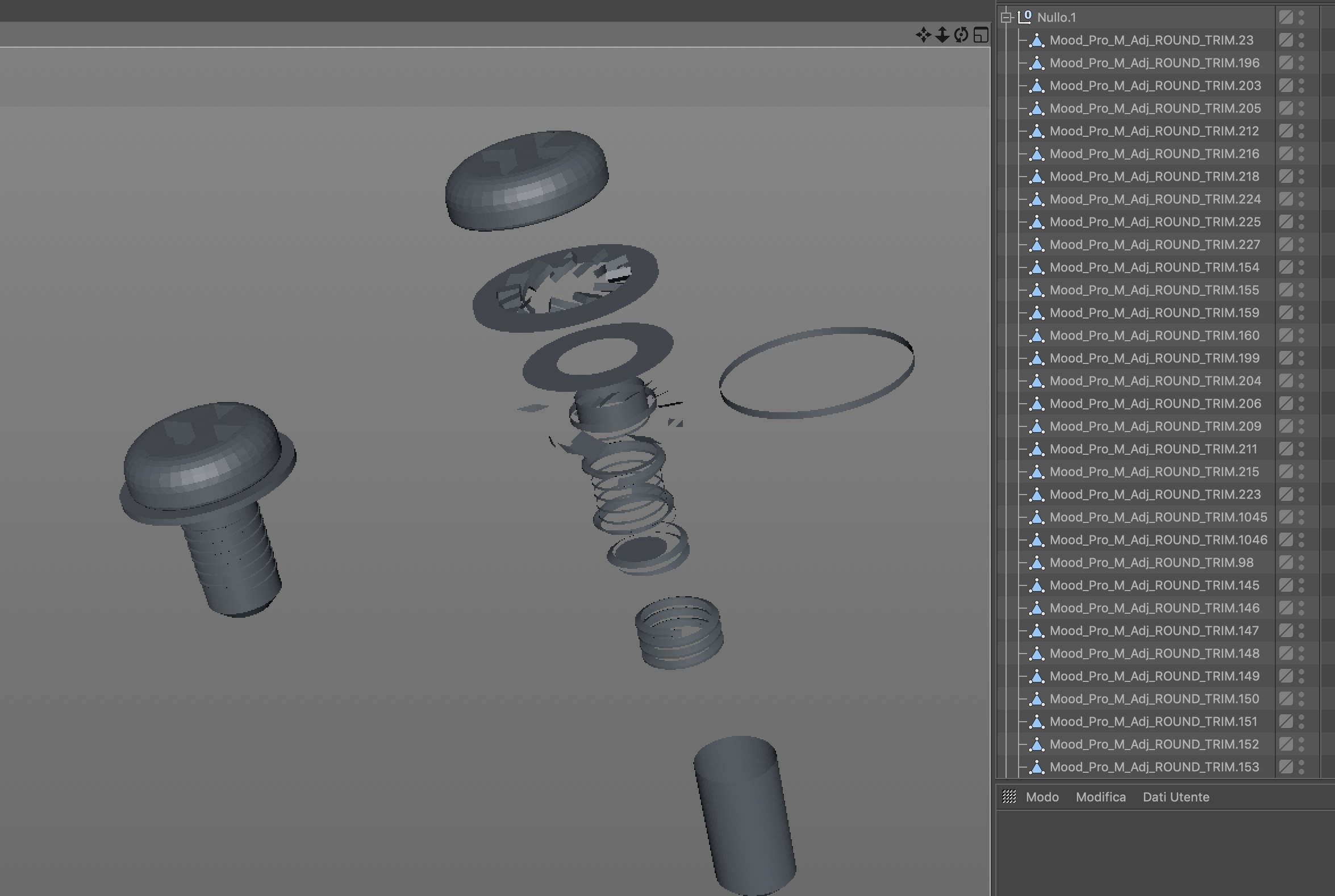Toggle visibility dots for ROUND_TRIM.153
Viewport: 1335px width, 896px height.
click(x=1301, y=767)
